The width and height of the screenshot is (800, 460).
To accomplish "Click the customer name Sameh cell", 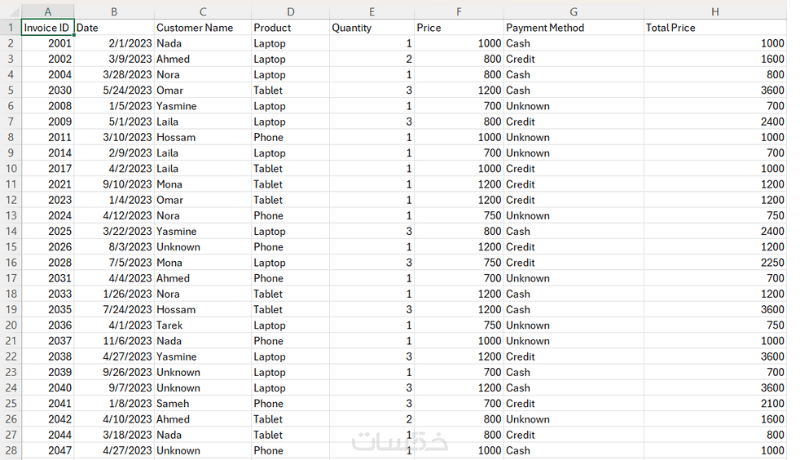I will click(x=201, y=404).
